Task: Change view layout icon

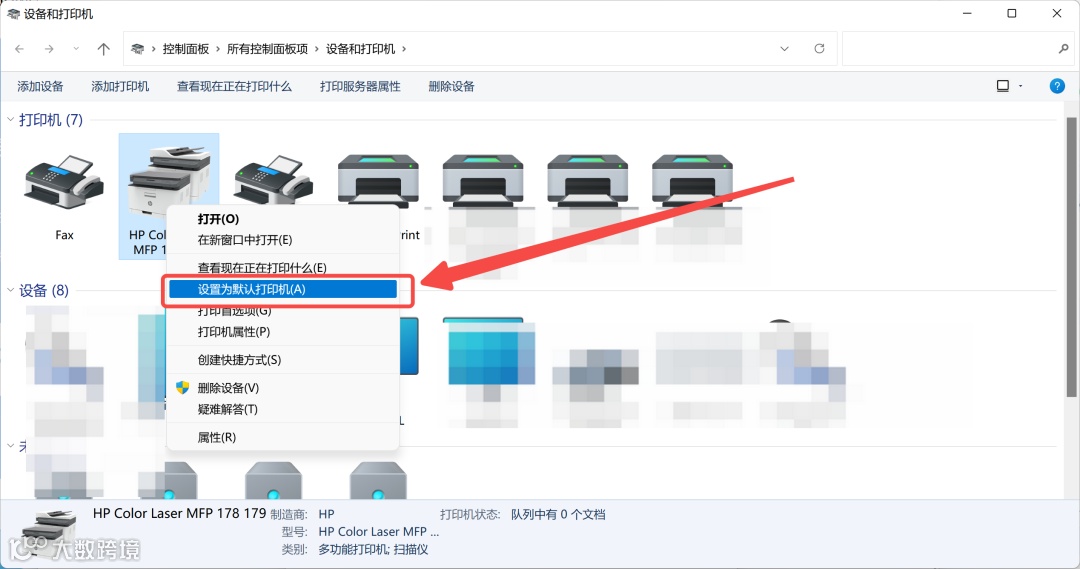Action: pos(1003,86)
